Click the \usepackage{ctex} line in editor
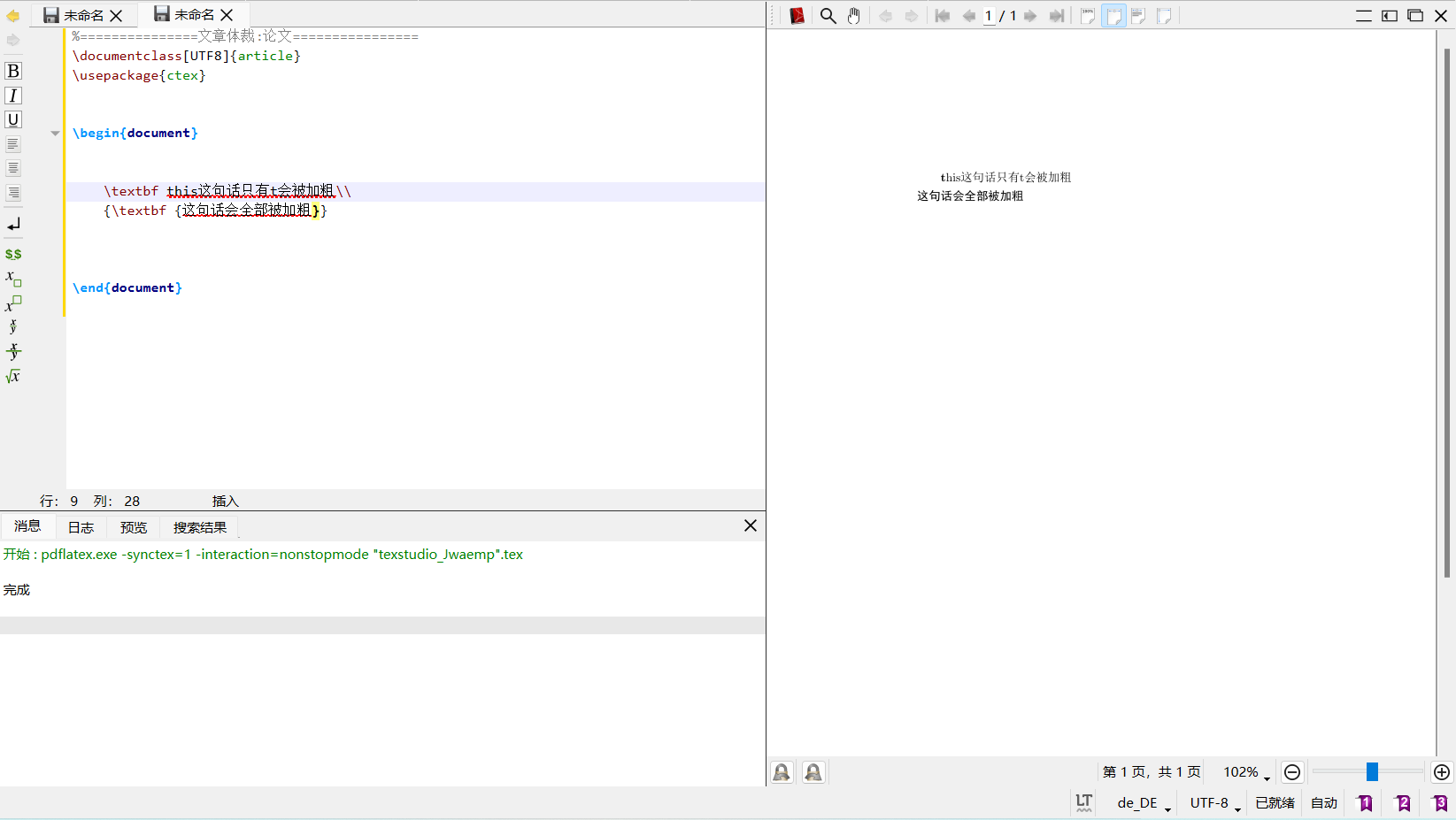This screenshot has height=820, width=1456. [x=139, y=75]
